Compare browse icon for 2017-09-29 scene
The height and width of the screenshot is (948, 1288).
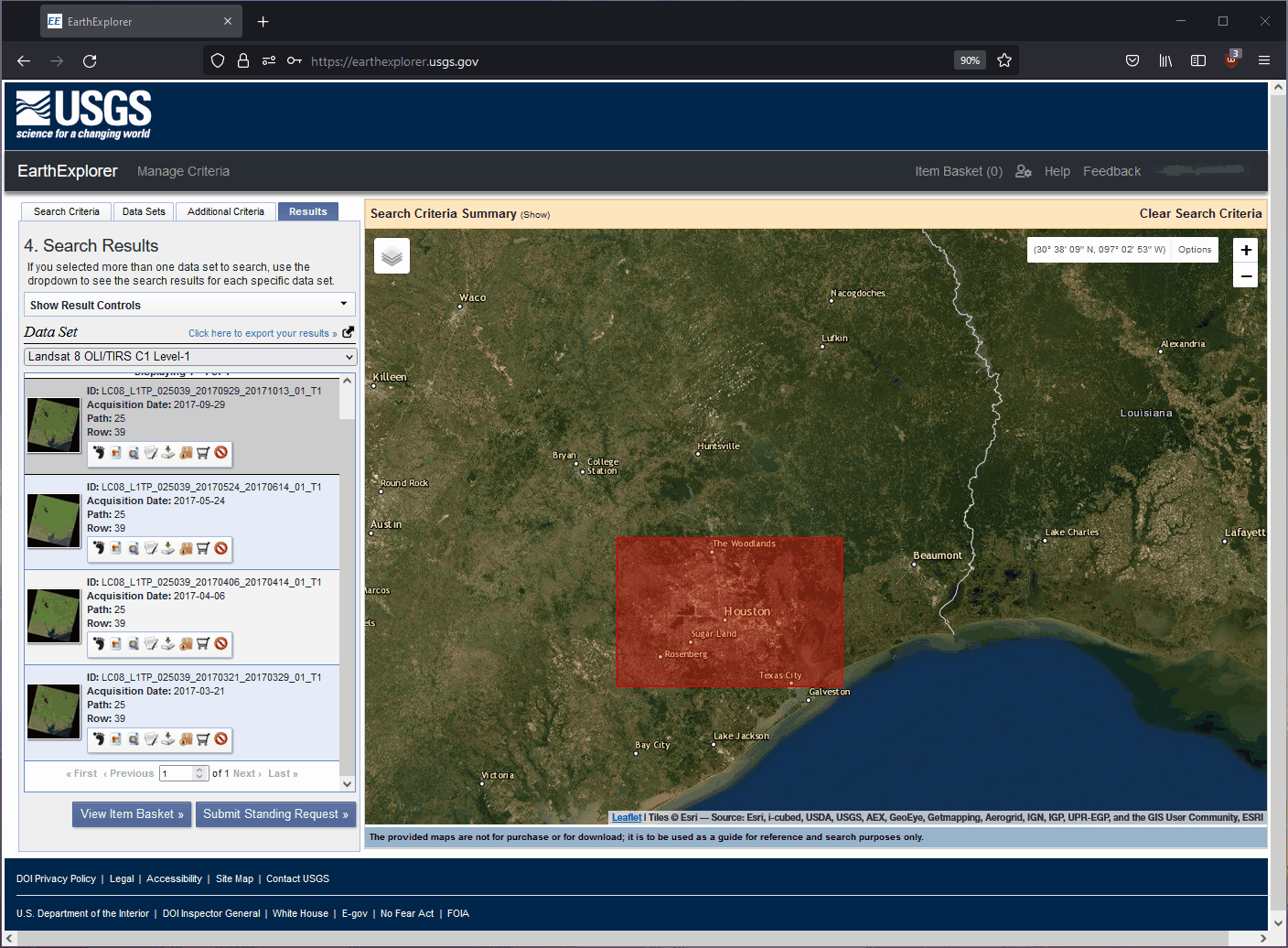[x=134, y=453]
